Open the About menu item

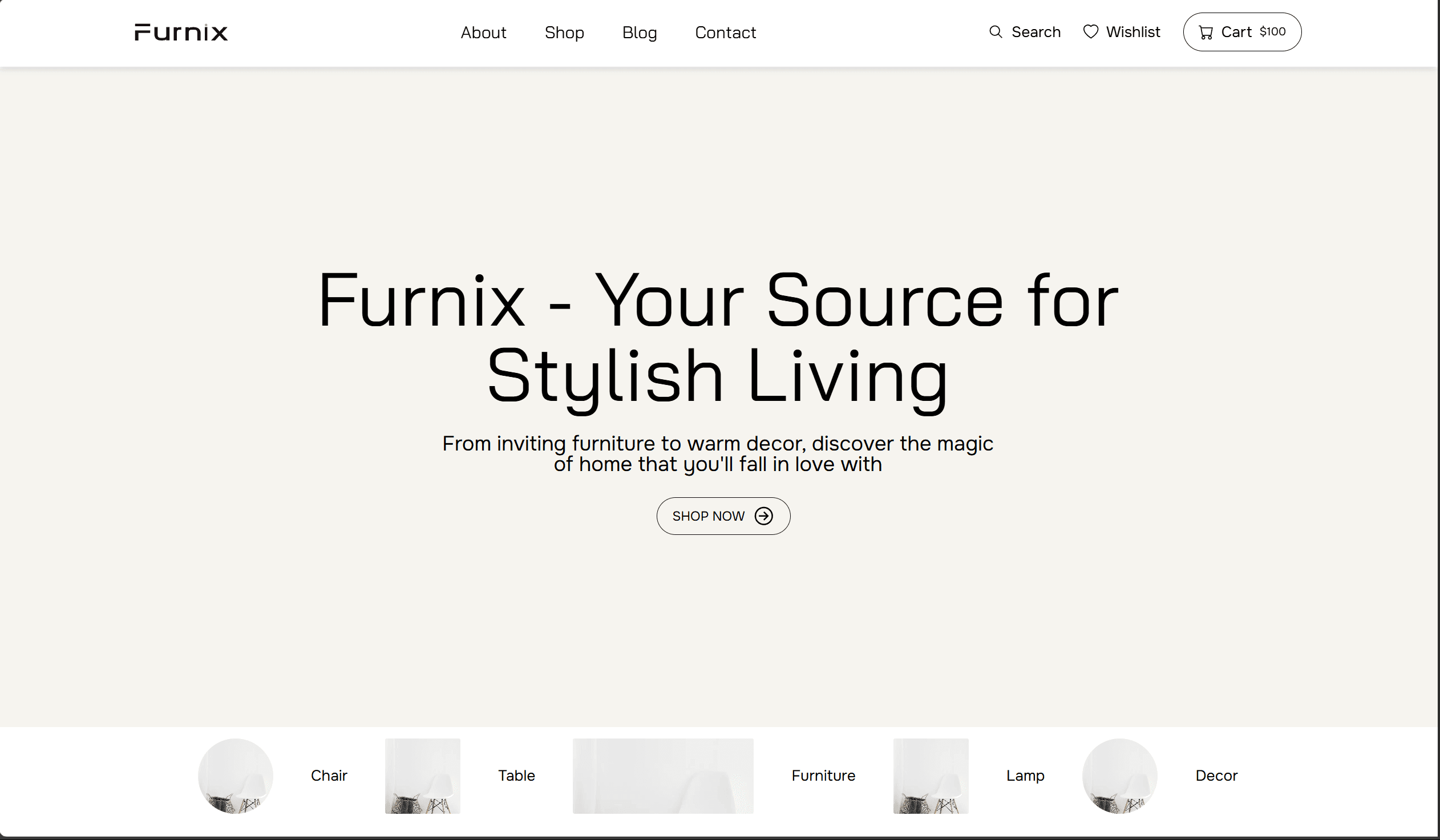click(483, 33)
